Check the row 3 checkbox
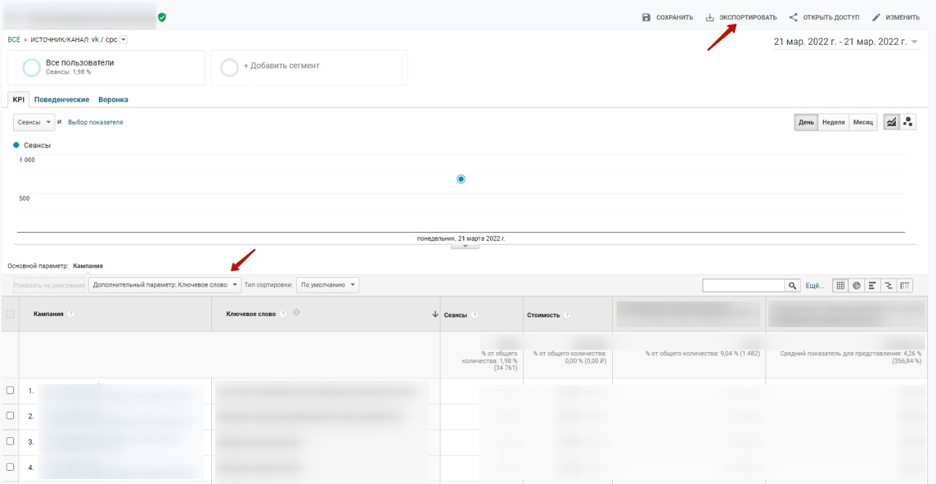The width and height of the screenshot is (936, 484). 10,441
